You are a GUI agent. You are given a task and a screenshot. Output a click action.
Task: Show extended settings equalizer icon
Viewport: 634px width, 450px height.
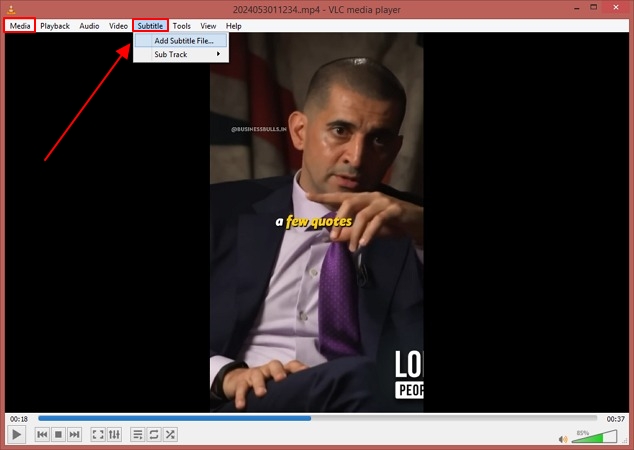pos(114,435)
